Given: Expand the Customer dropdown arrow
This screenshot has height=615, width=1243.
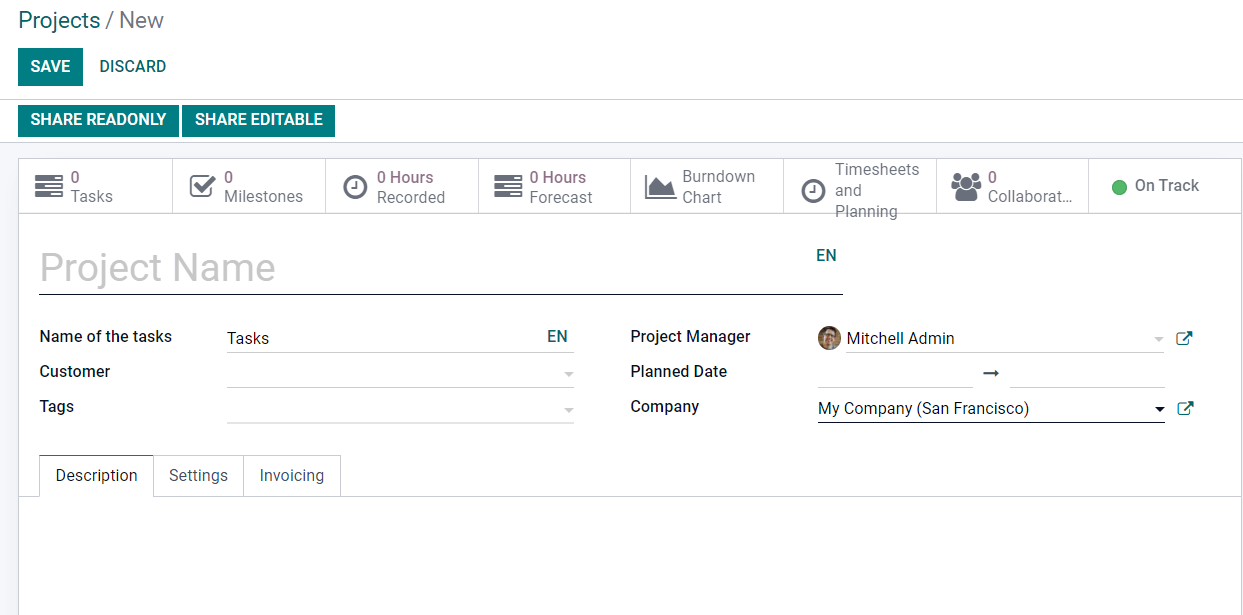Looking at the screenshot, I should click(568, 375).
